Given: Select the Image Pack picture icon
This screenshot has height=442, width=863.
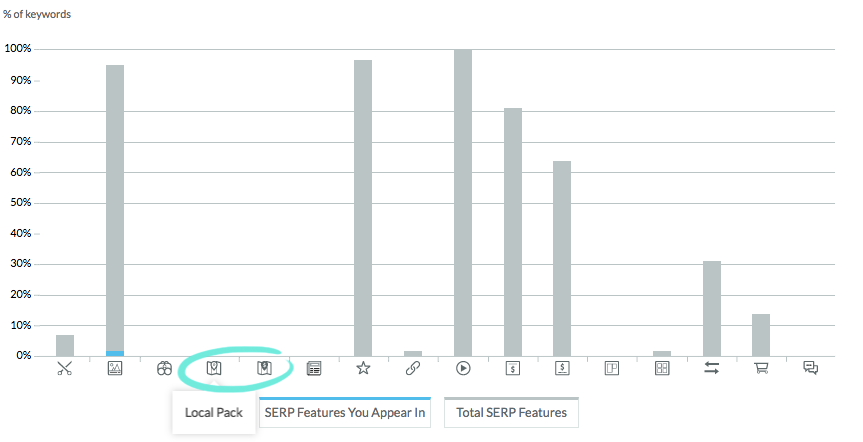Looking at the screenshot, I should pyautogui.click(x=114, y=368).
